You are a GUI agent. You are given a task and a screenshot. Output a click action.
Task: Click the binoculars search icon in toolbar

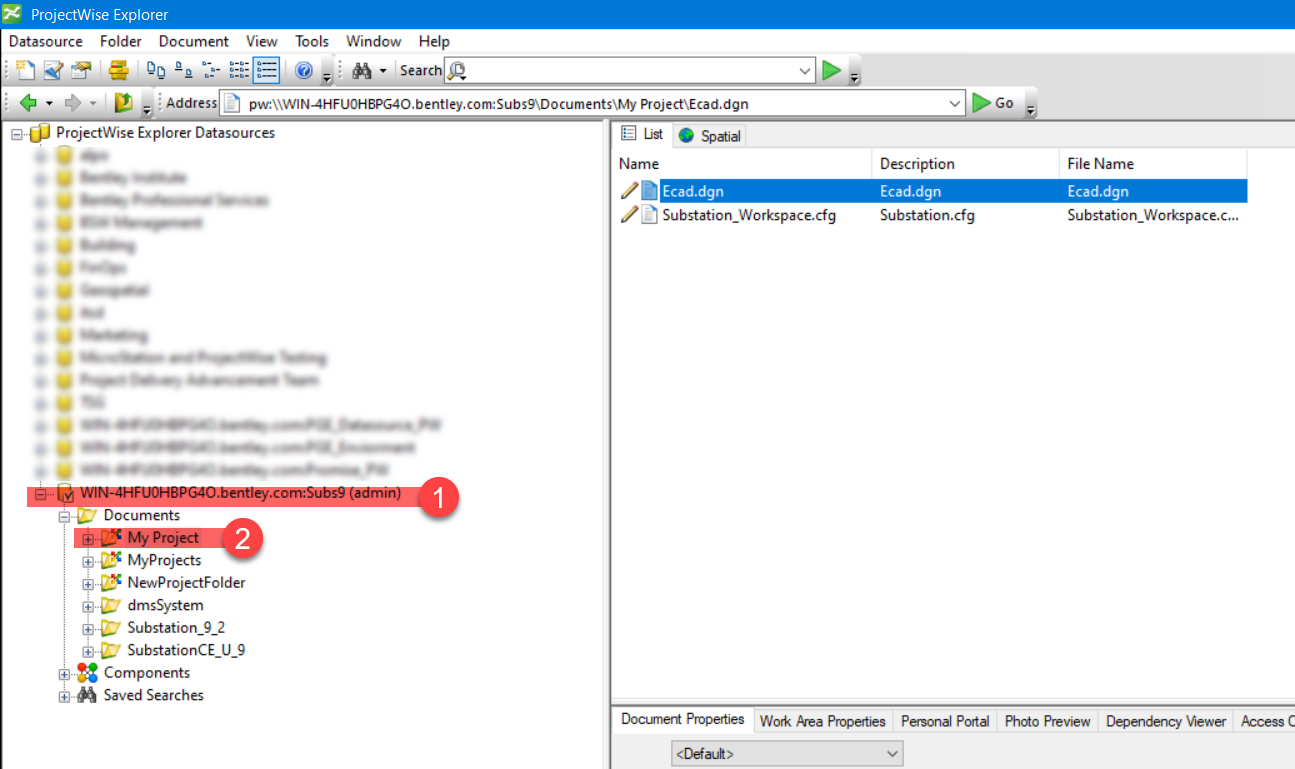[361, 70]
